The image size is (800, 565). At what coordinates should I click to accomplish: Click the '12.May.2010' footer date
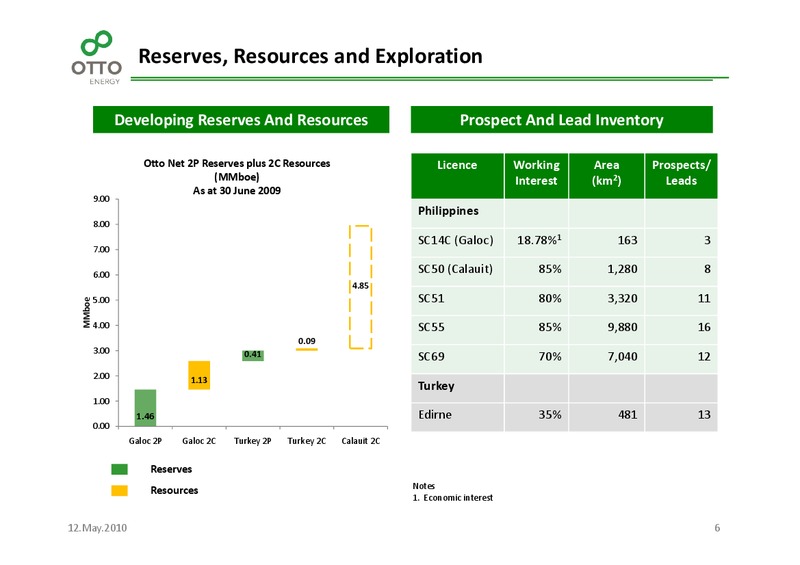[97, 528]
